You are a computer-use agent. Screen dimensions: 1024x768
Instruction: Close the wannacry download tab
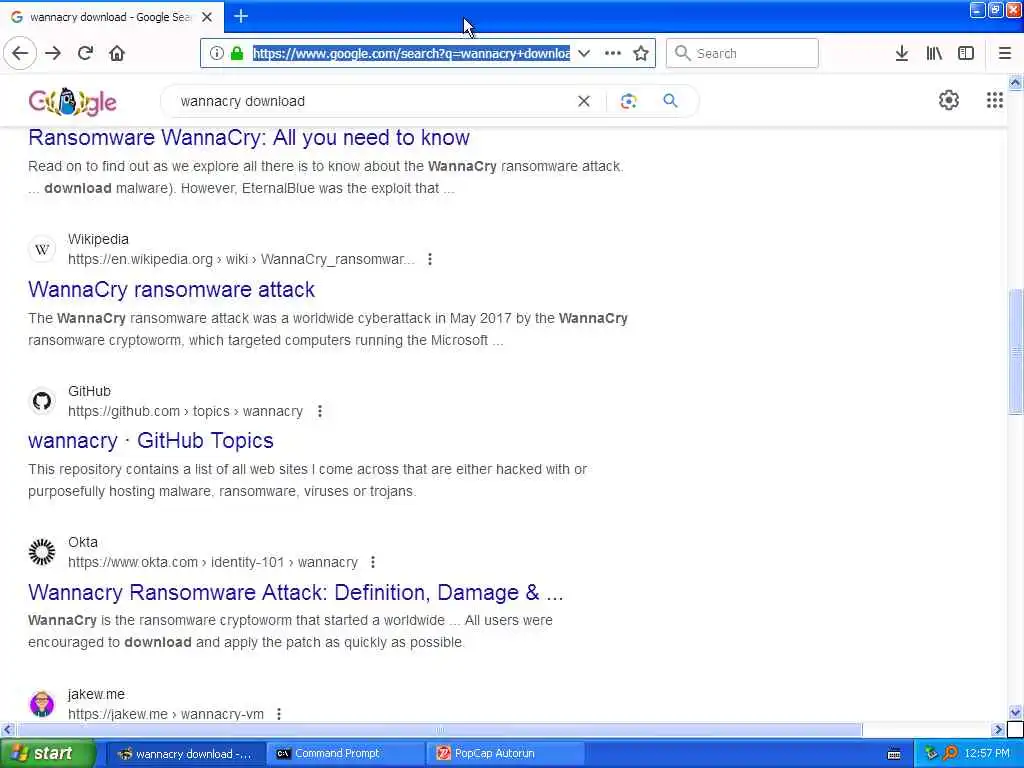207,17
